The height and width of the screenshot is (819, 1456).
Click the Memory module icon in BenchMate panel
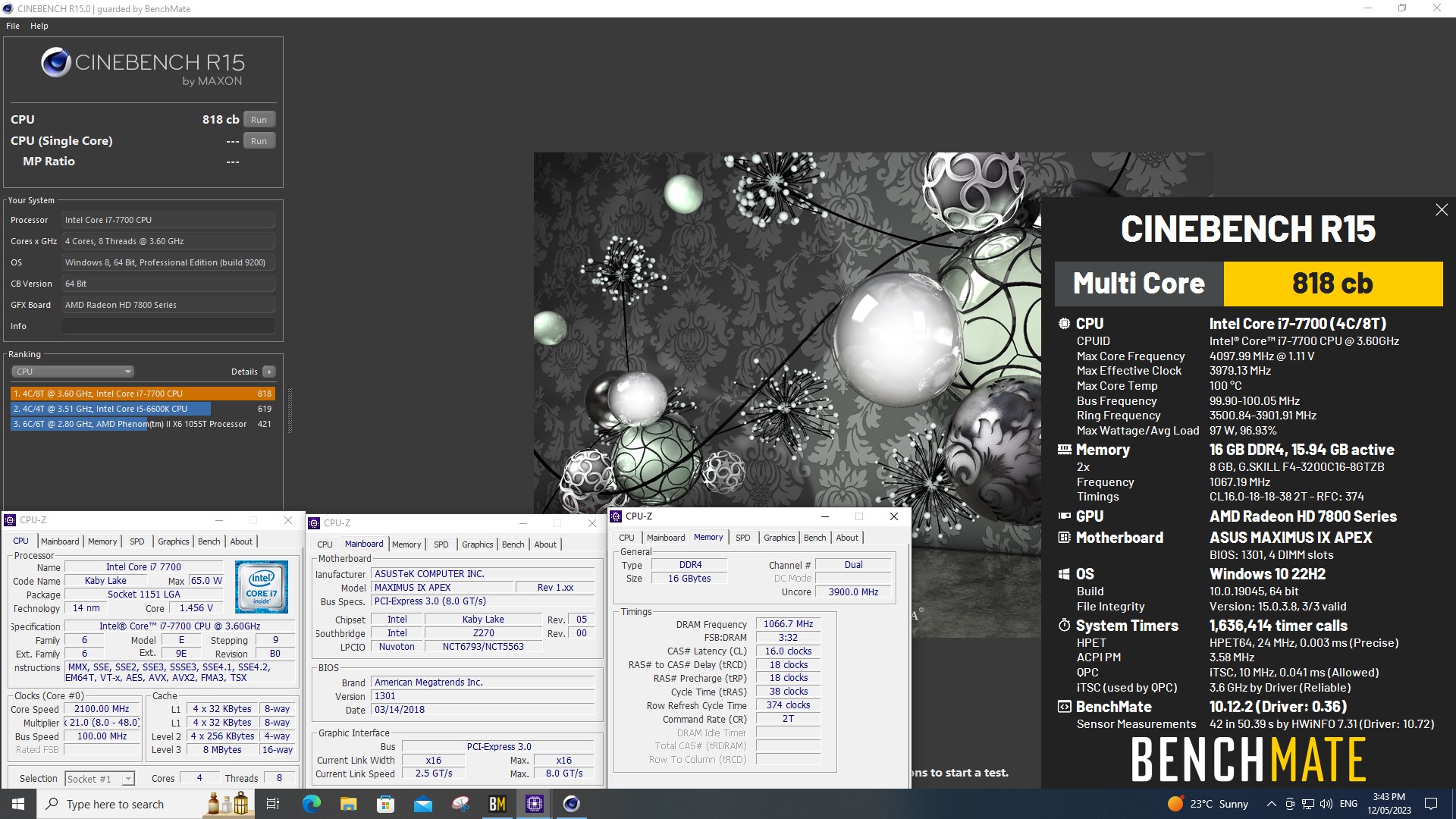click(x=1064, y=450)
